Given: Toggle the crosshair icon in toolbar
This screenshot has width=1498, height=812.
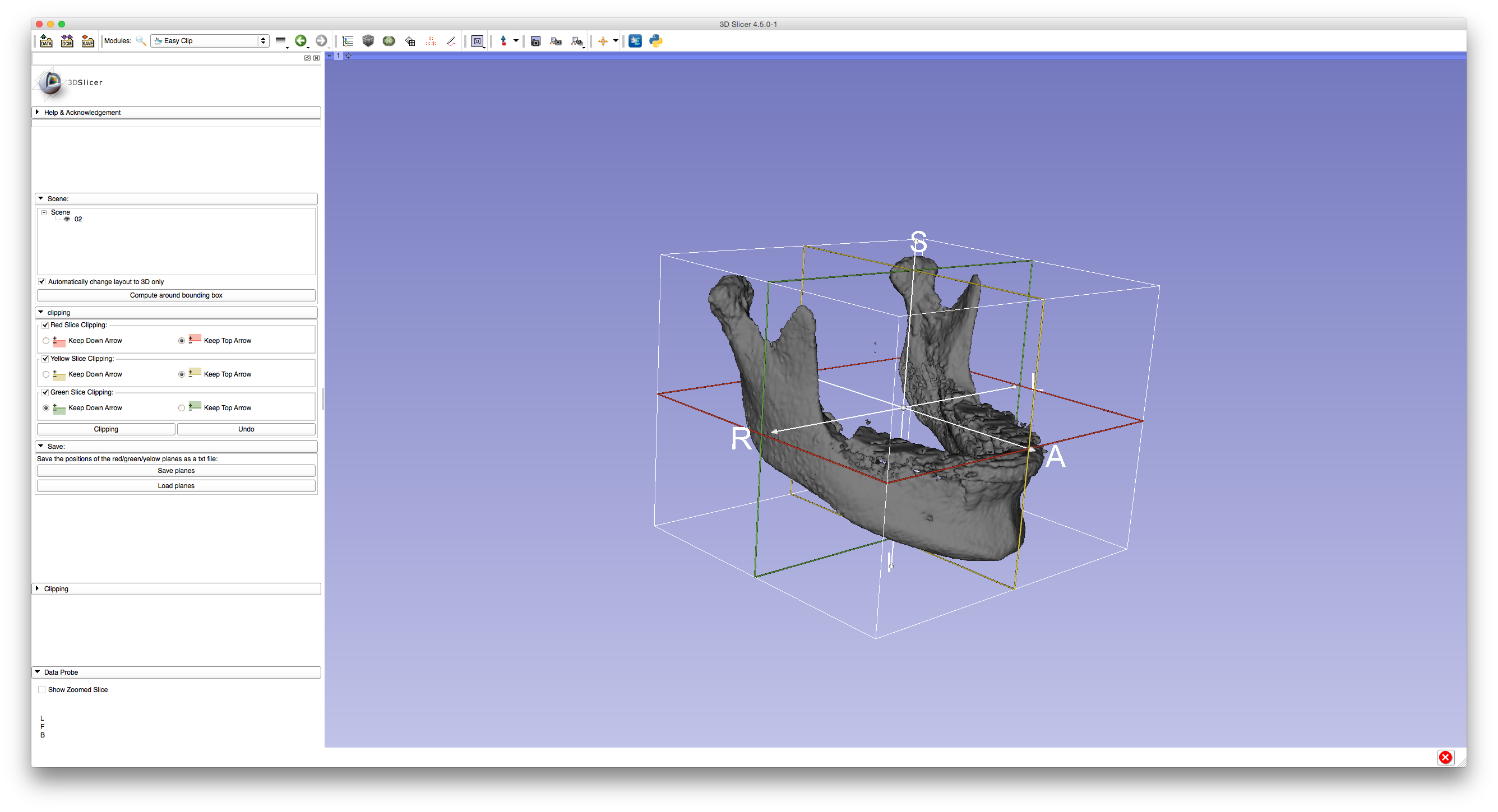Looking at the screenshot, I should [603, 41].
